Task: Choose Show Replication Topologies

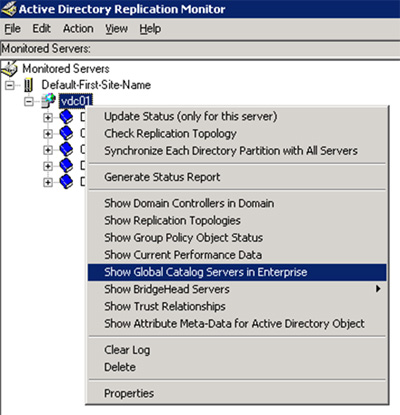Action: pyautogui.click(x=237, y=220)
